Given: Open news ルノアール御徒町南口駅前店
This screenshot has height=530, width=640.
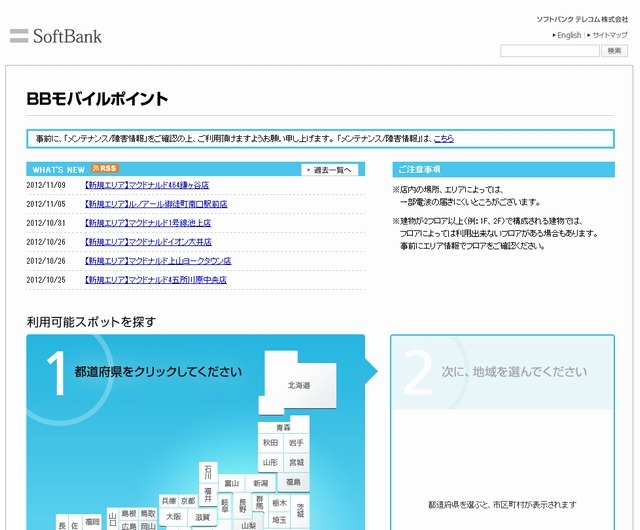Looking at the screenshot, I should click(x=156, y=204).
